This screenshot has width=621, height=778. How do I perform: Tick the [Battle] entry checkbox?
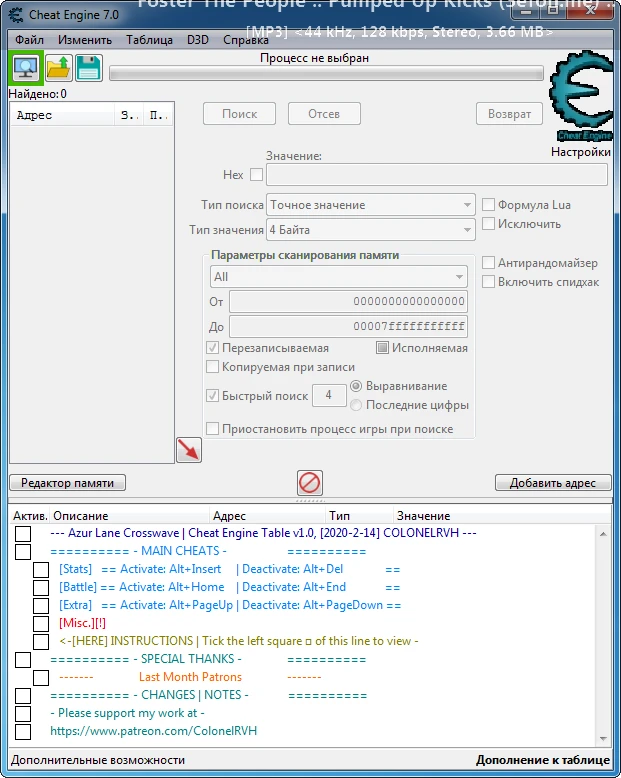pos(41,587)
